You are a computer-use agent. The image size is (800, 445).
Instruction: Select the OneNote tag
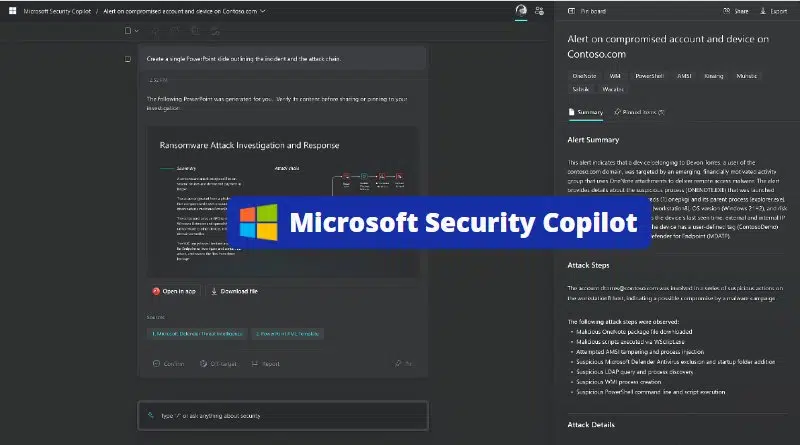pyautogui.click(x=584, y=76)
